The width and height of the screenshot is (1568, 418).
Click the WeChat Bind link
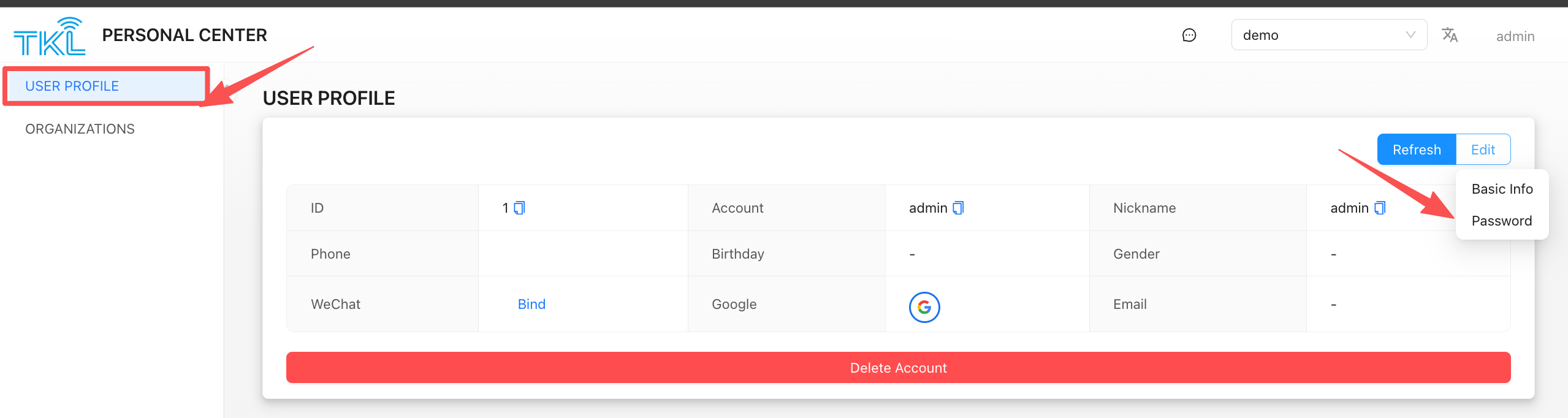pos(531,305)
